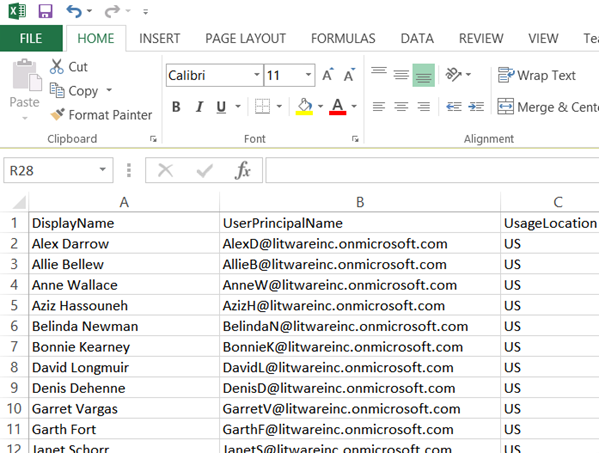Select column B header
The image size is (599, 453).
360,202
